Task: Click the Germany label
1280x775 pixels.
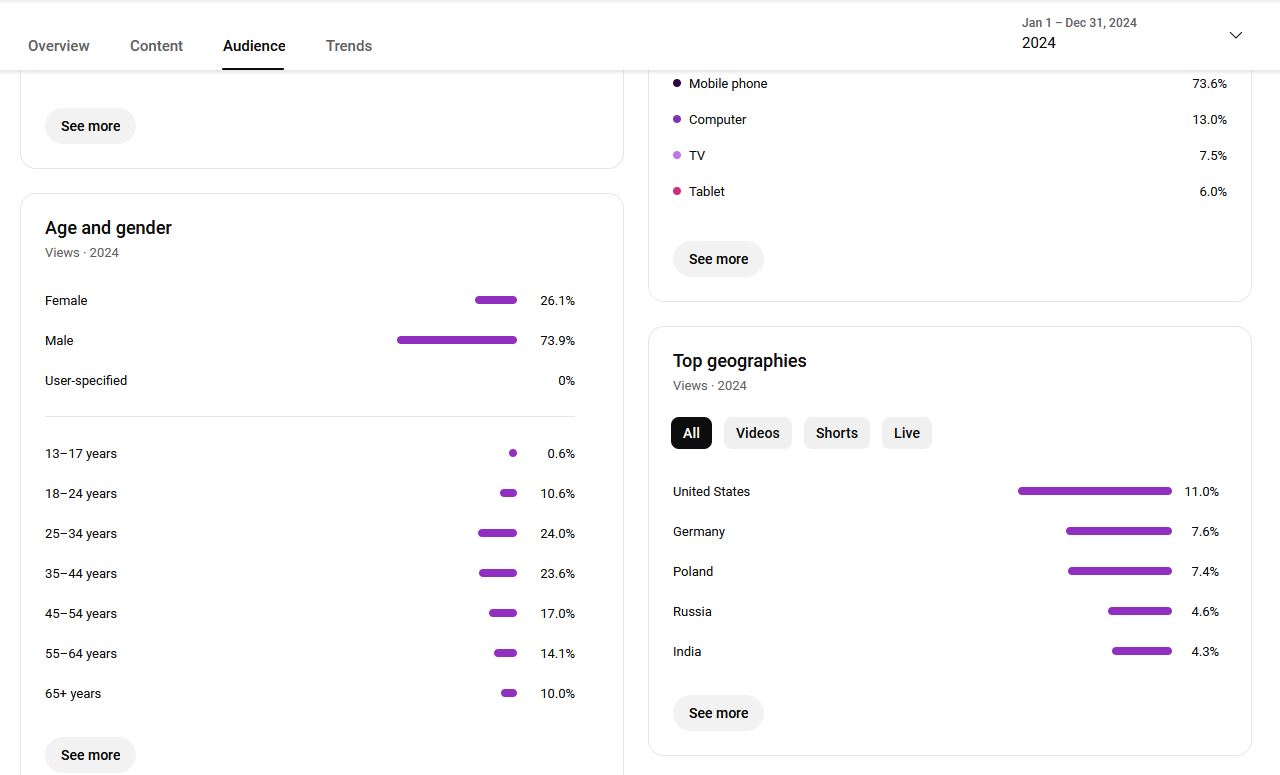Action: (x=699, y=532)
